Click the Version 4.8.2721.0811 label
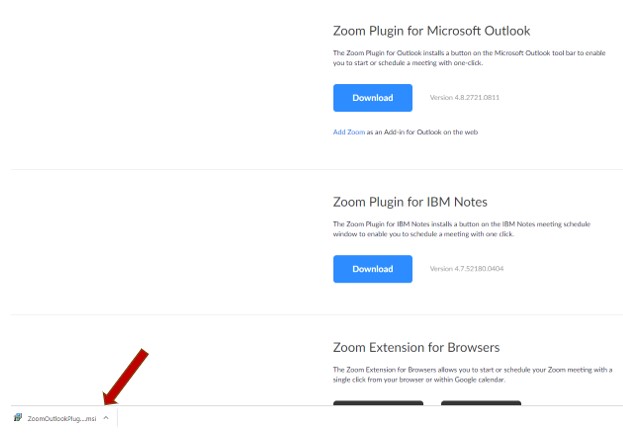The image size is (623, 434). point(464,97)
